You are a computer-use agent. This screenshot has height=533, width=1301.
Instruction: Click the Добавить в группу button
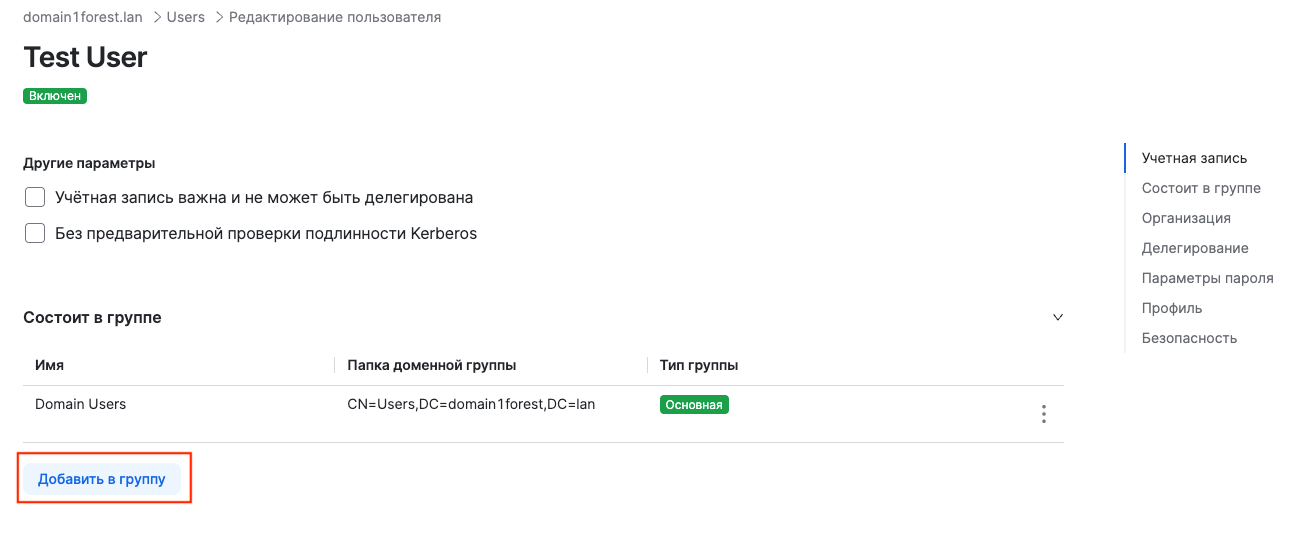click(x=102, y=479)
